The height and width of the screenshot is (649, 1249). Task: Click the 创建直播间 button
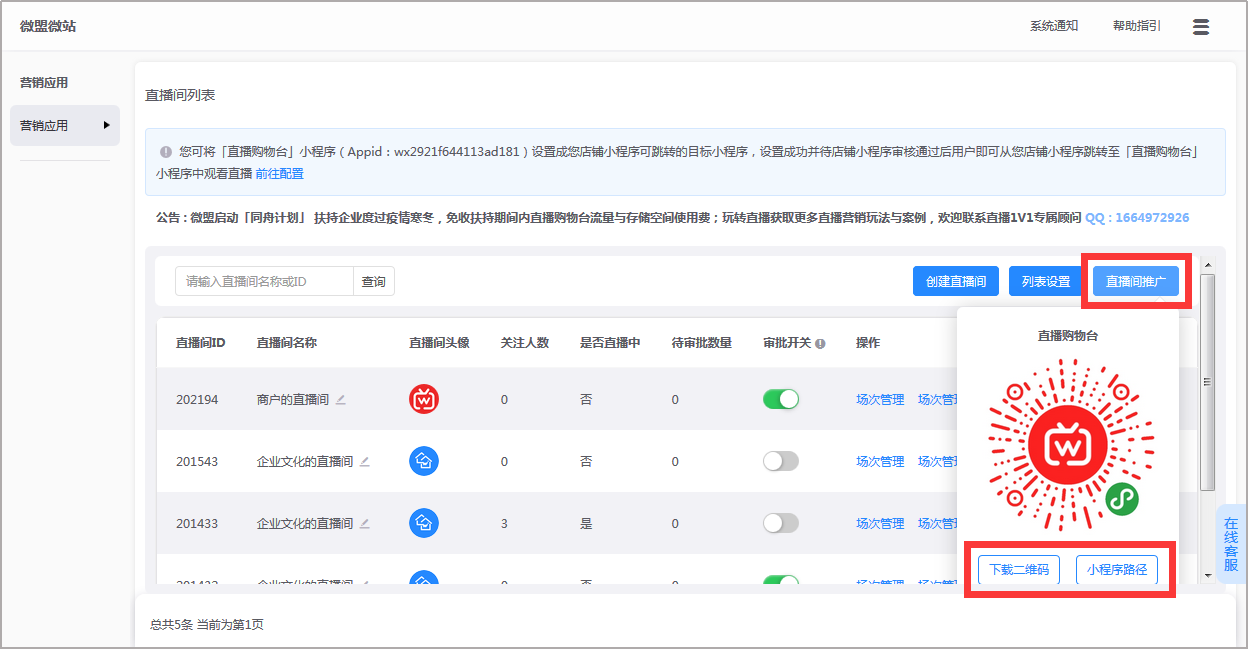coord(957,282)
